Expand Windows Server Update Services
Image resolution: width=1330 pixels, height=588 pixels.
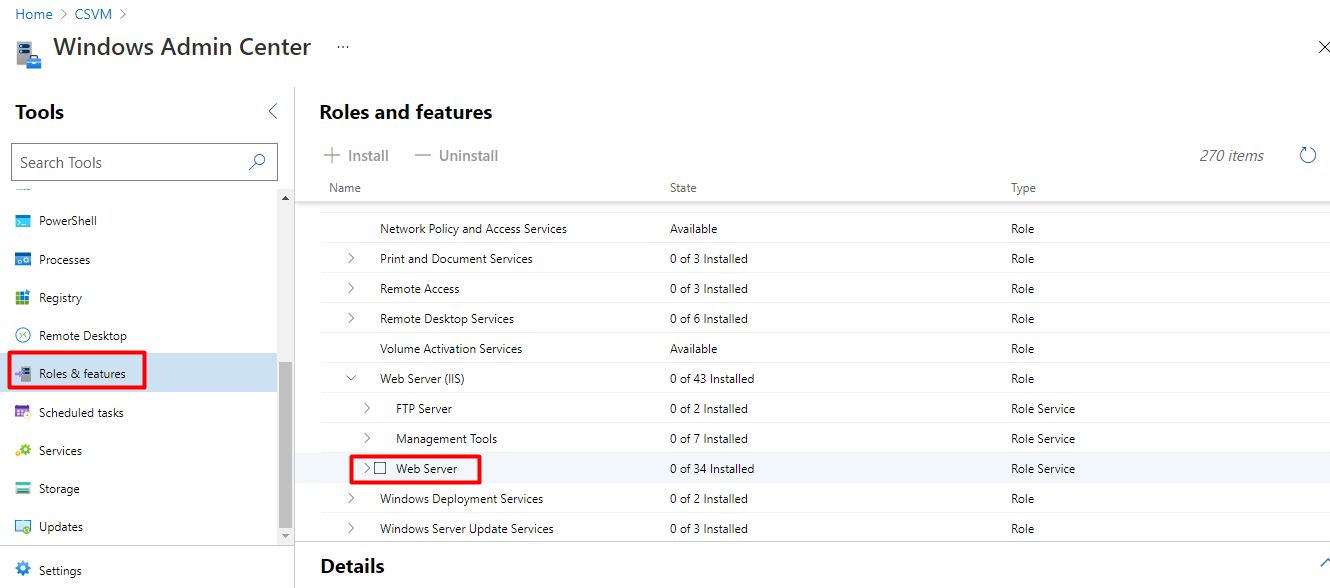pyautogui.click(x=351, y=528)
